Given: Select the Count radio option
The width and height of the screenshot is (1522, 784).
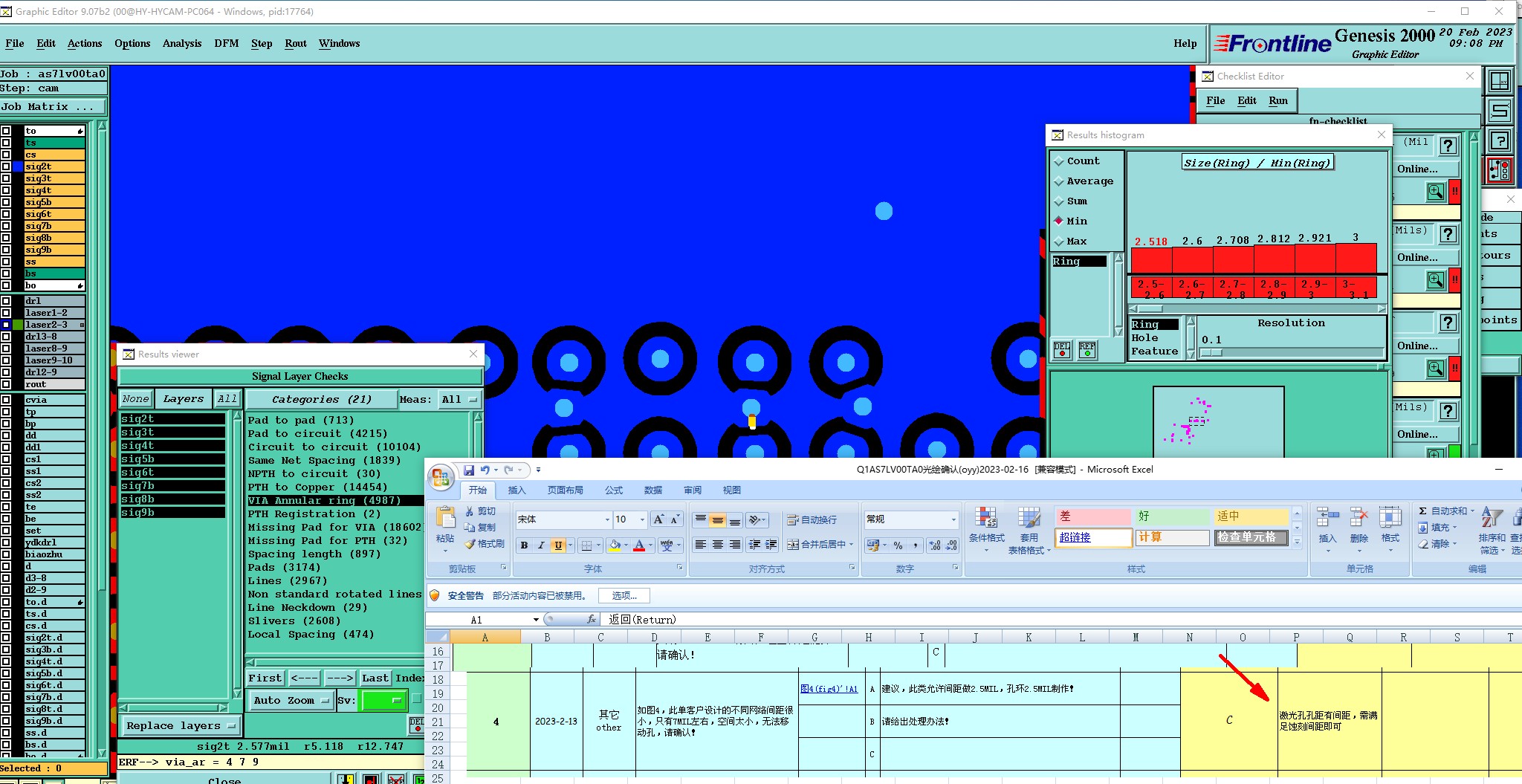Looking at the screenshot, I should 1059,161.
